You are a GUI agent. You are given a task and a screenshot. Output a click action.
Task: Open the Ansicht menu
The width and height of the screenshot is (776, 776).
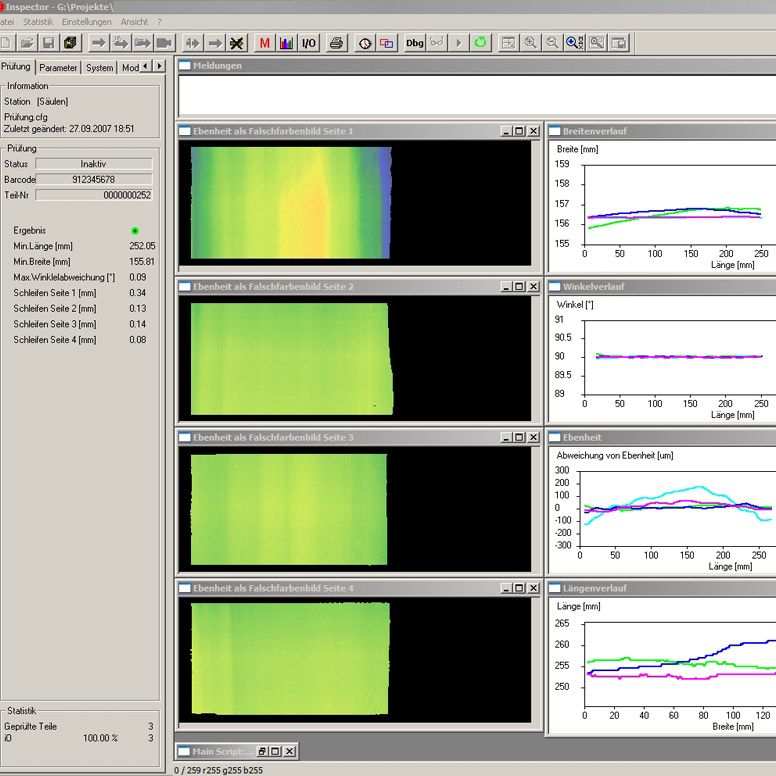134,22
